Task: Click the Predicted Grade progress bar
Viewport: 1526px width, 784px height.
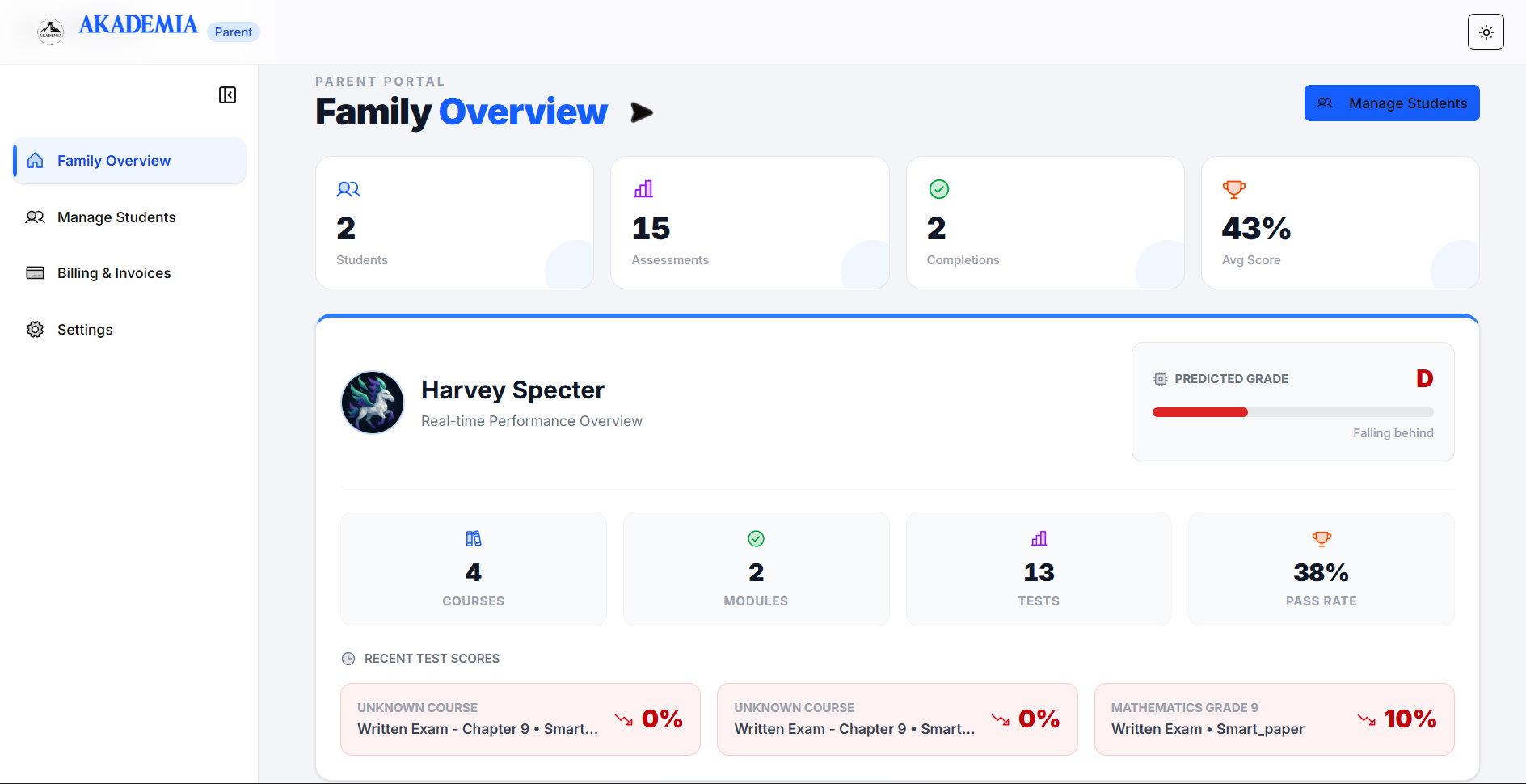Action: click(x=1292, y=411)
